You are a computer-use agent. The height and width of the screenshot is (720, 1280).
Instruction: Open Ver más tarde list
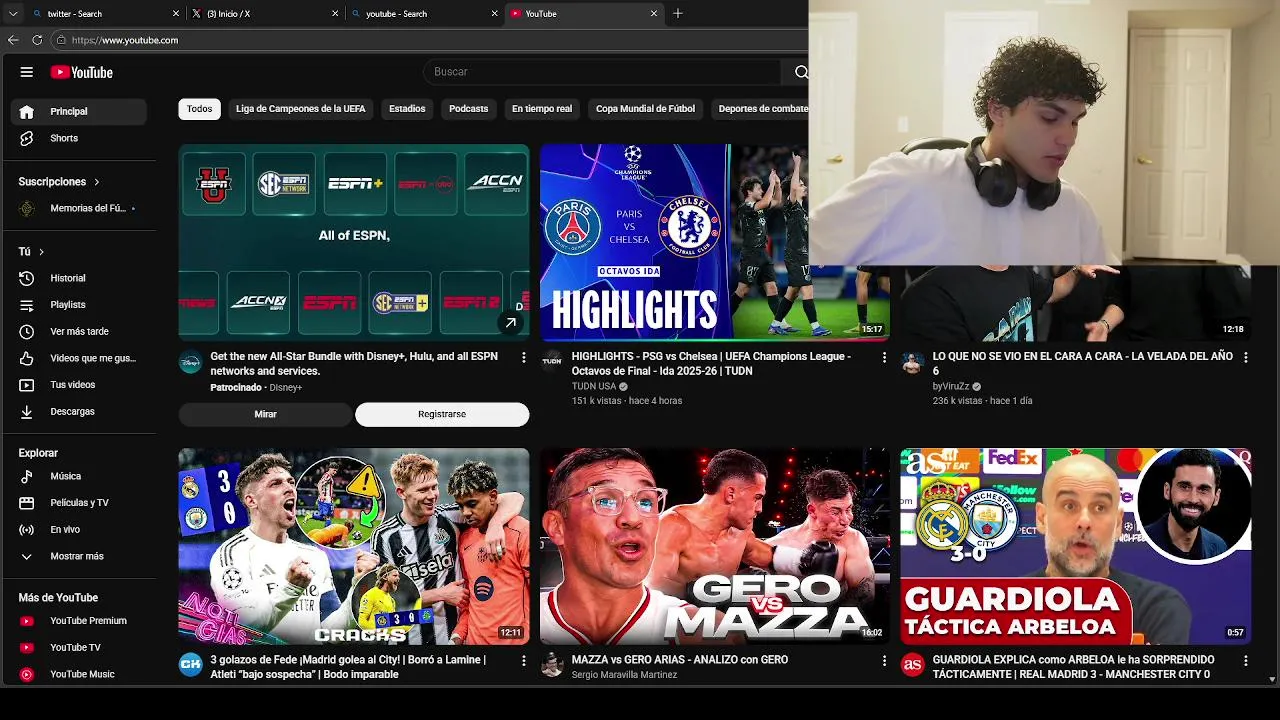78,331
